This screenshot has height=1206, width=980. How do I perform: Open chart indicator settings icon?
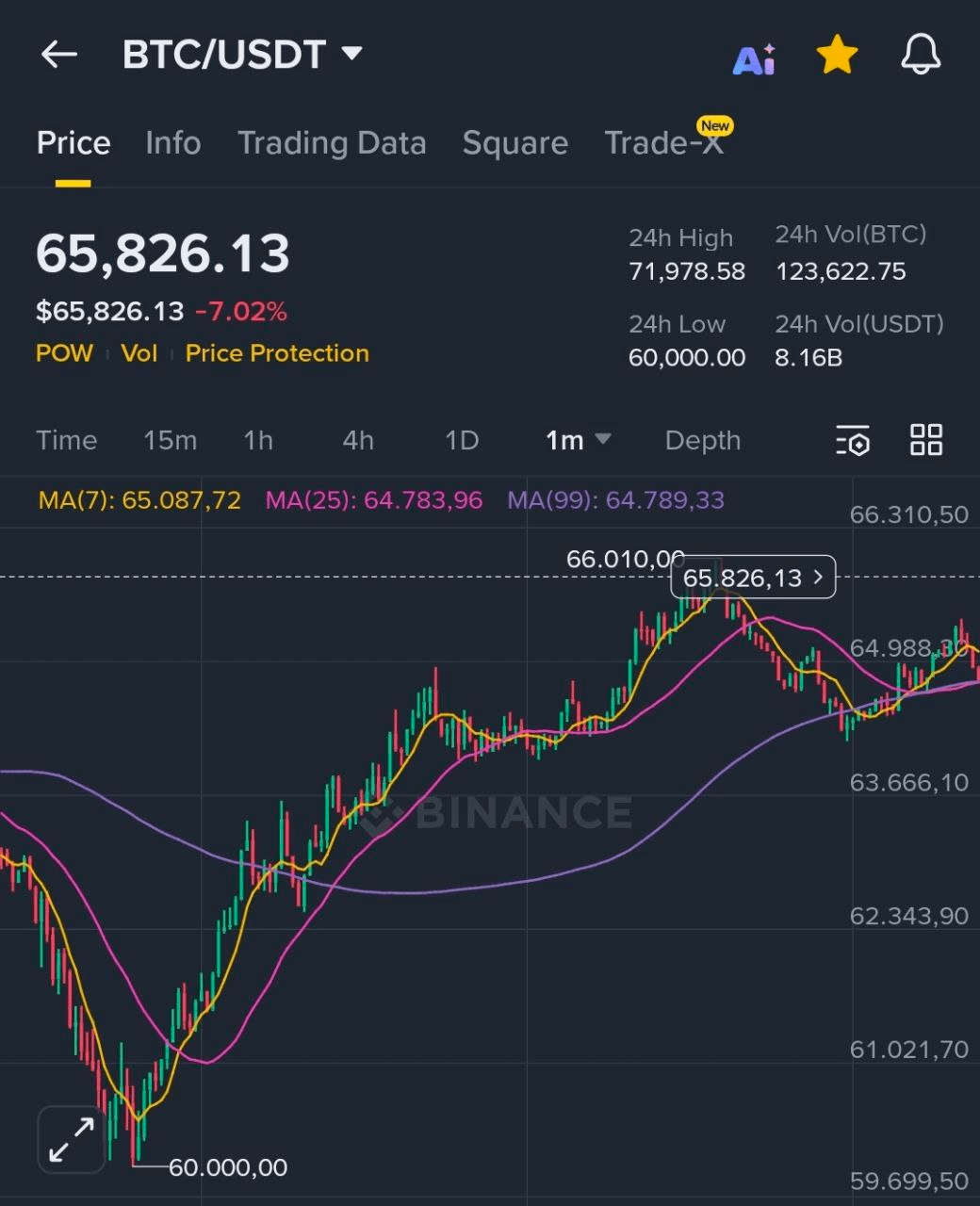(853, 440)
